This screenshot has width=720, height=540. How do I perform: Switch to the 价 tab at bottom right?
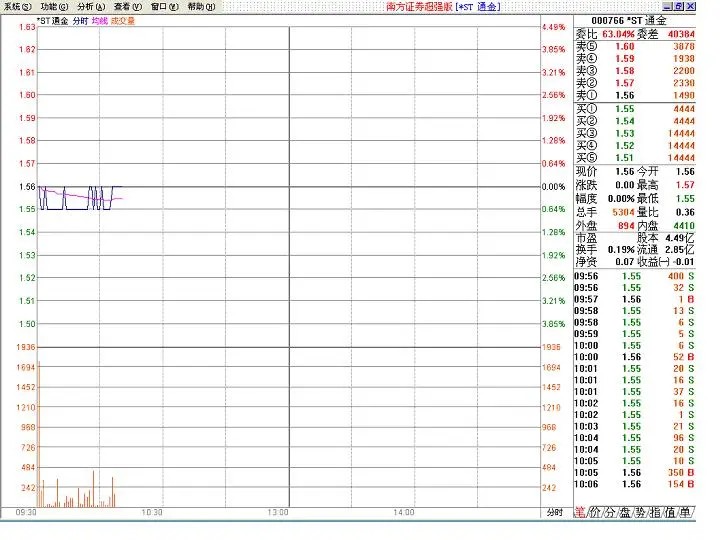[598, 512]
